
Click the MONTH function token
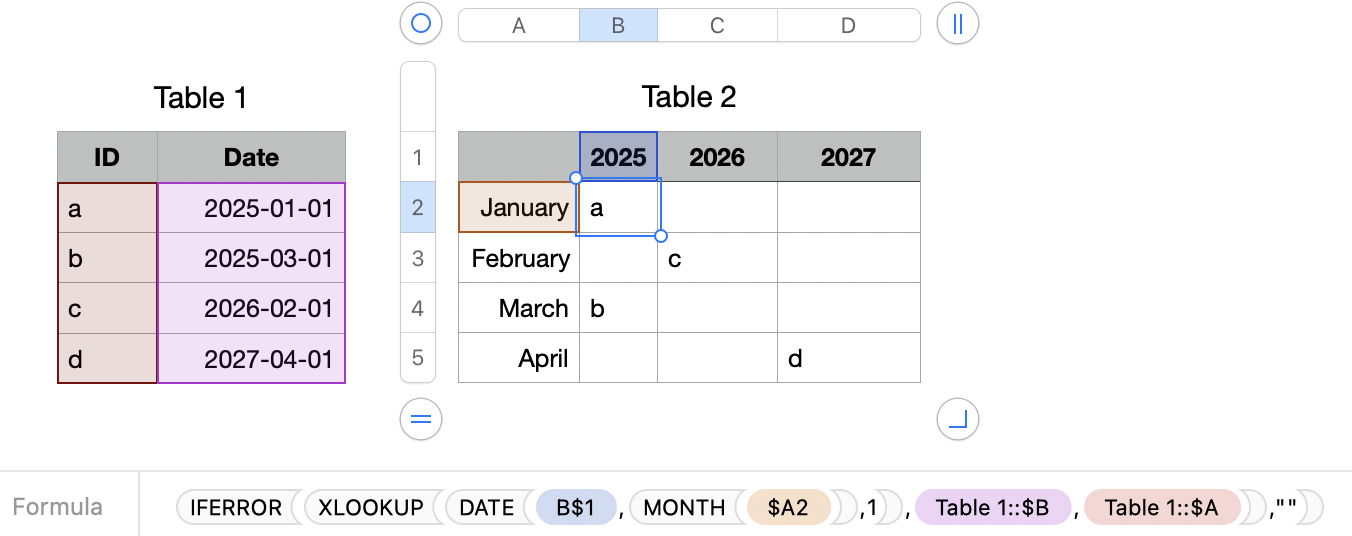coord(684,507)
